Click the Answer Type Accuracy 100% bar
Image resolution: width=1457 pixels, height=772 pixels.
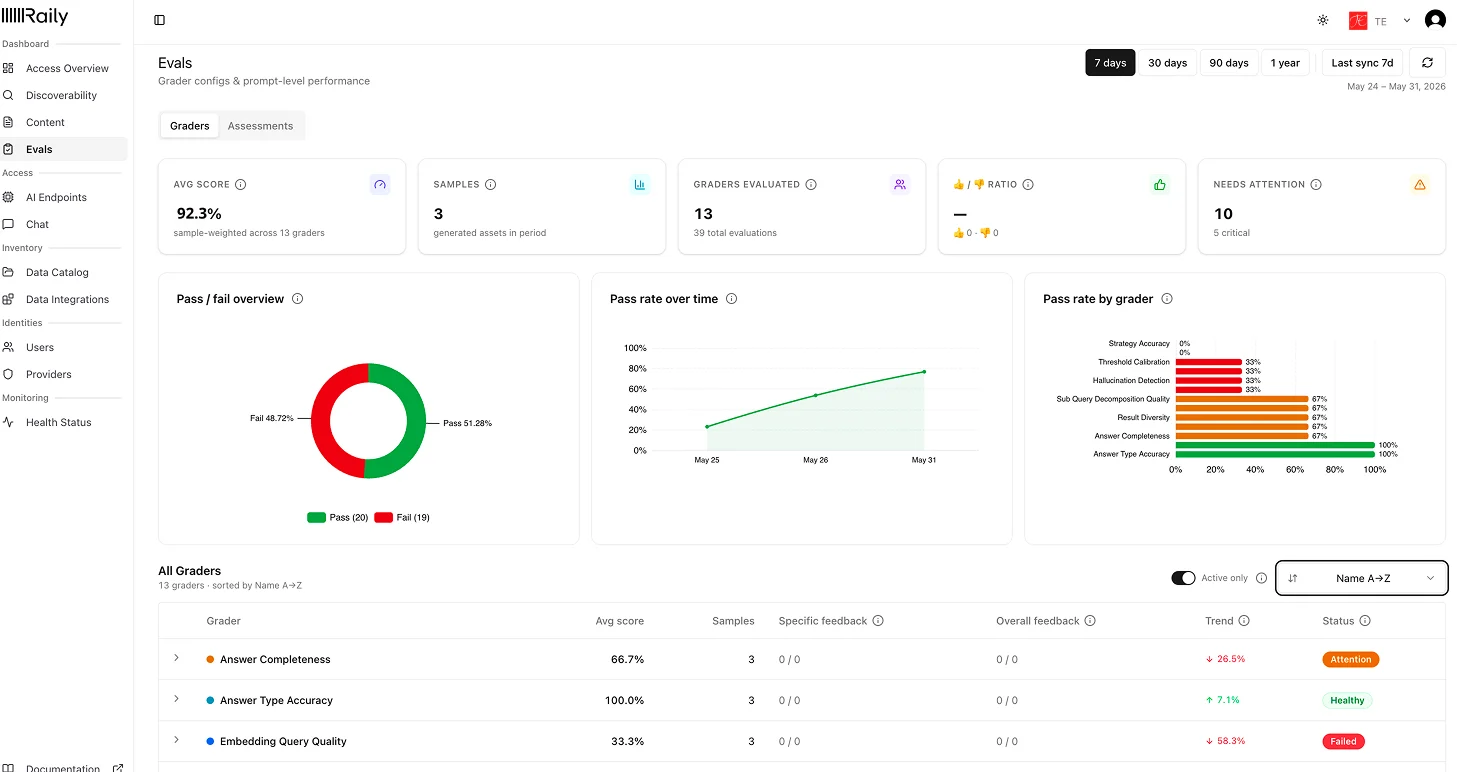pos(1275,454)
